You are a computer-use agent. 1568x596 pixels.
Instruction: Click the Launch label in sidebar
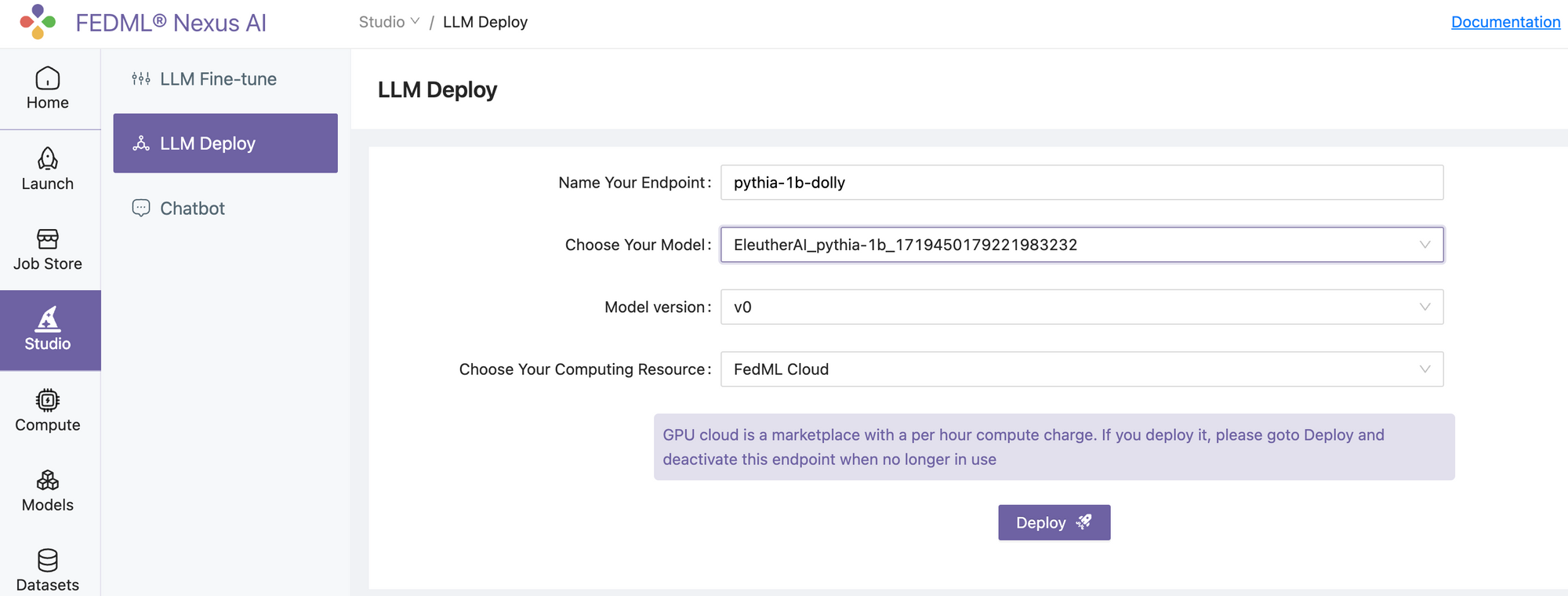(48, 184)
